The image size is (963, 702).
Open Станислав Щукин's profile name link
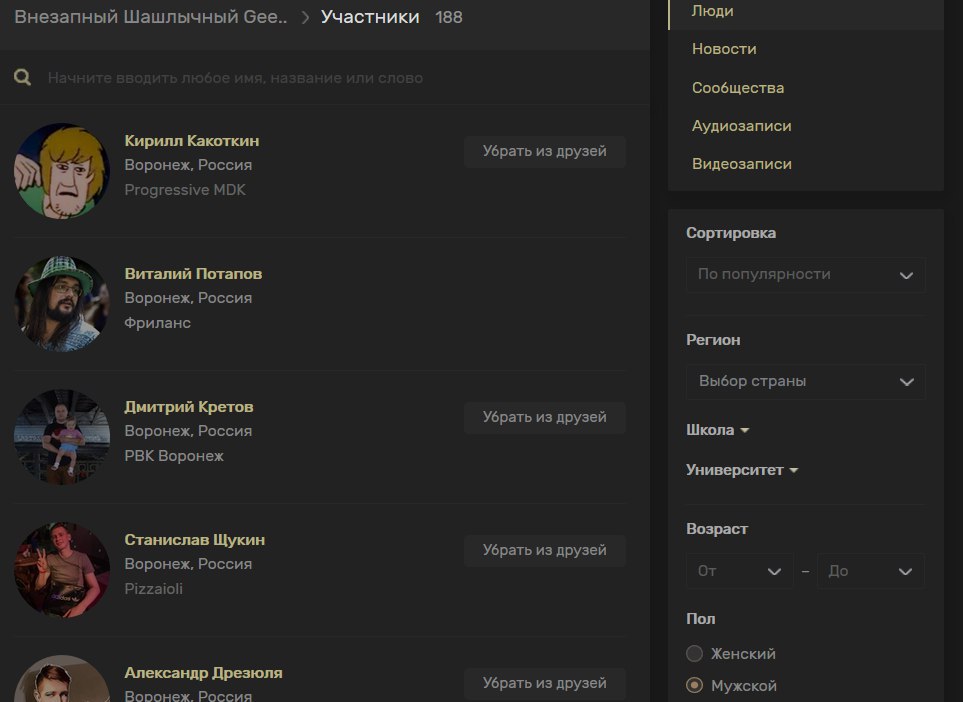(x=195, y=540)
